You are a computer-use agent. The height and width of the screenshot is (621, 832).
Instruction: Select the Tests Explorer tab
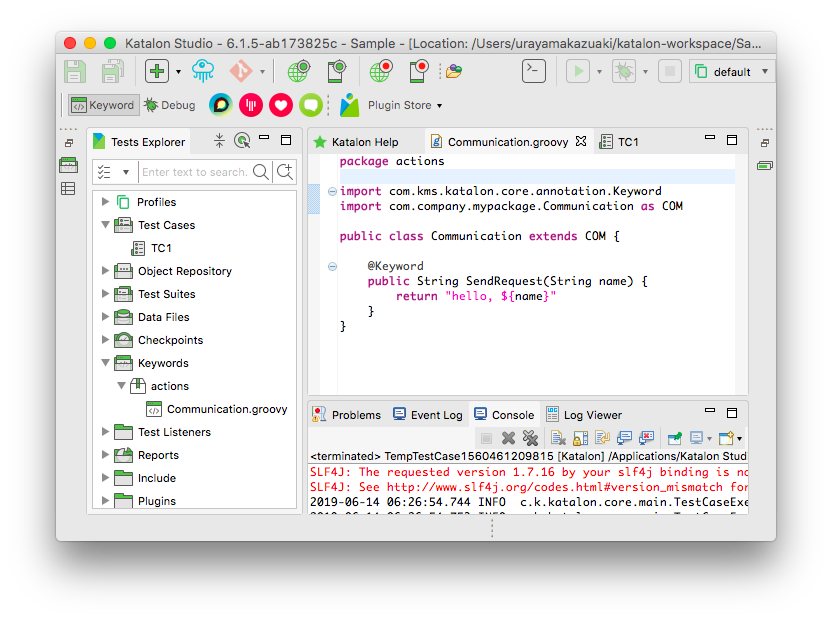pos(140,142)
